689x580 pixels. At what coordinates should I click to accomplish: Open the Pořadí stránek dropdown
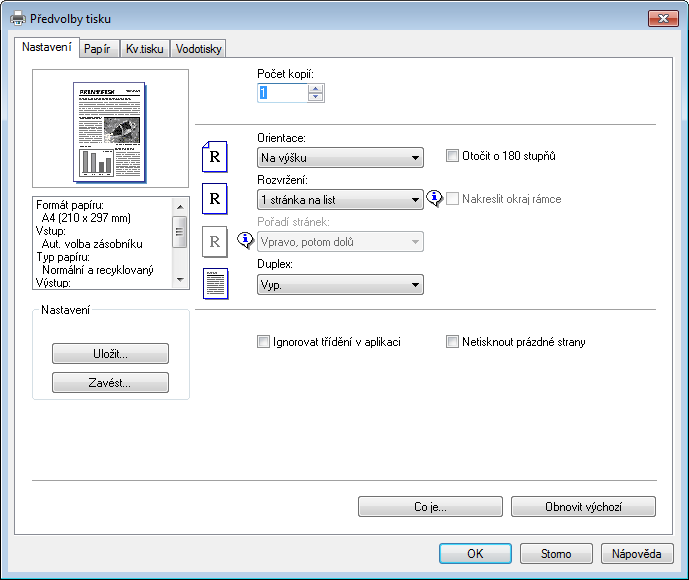(340, 242)
